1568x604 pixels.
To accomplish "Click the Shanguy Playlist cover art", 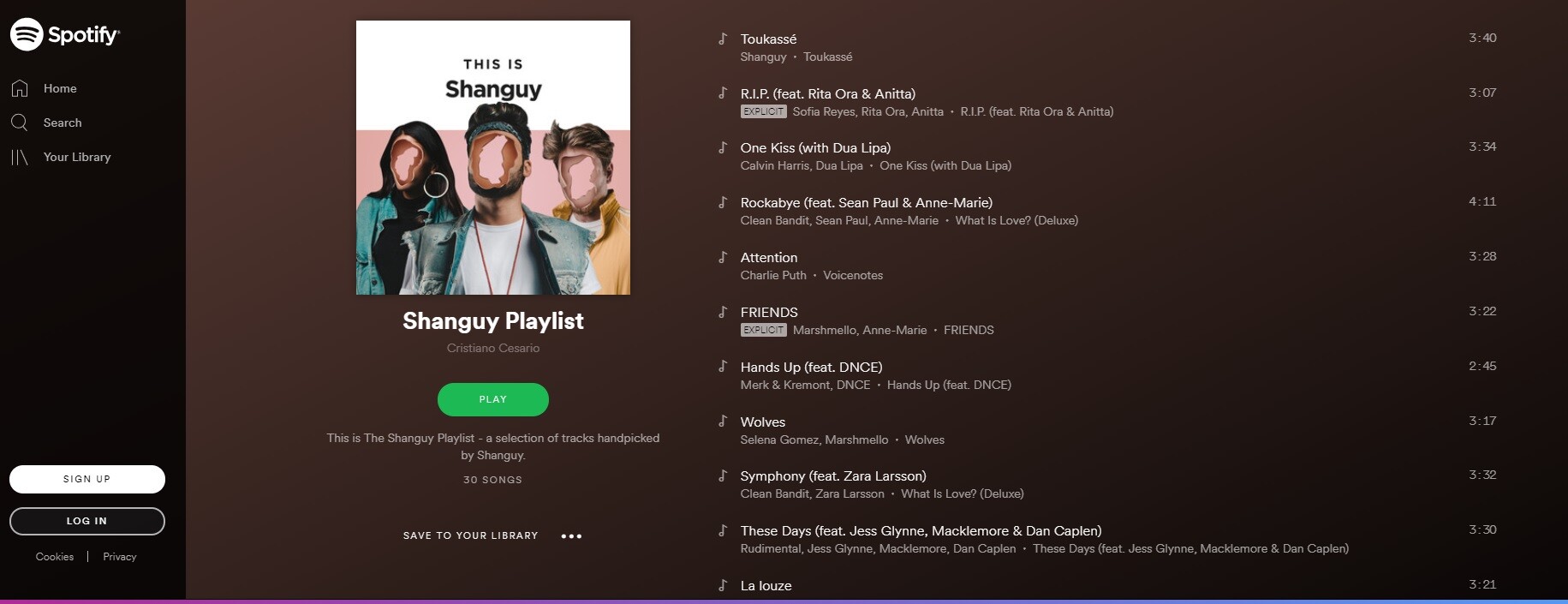I will [x=493, y=158].
